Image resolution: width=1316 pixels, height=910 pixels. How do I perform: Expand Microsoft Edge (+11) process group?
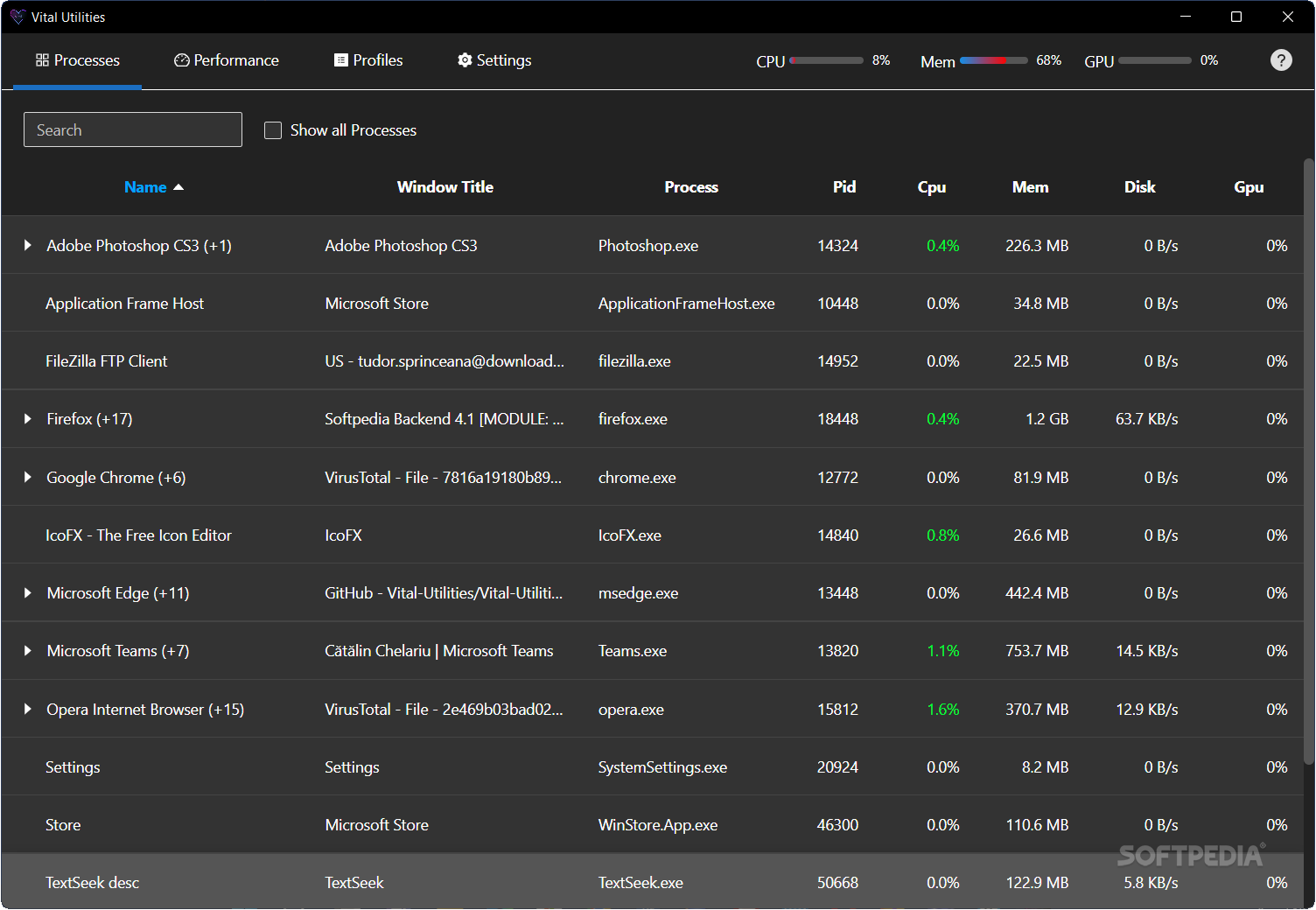(28, 593)
